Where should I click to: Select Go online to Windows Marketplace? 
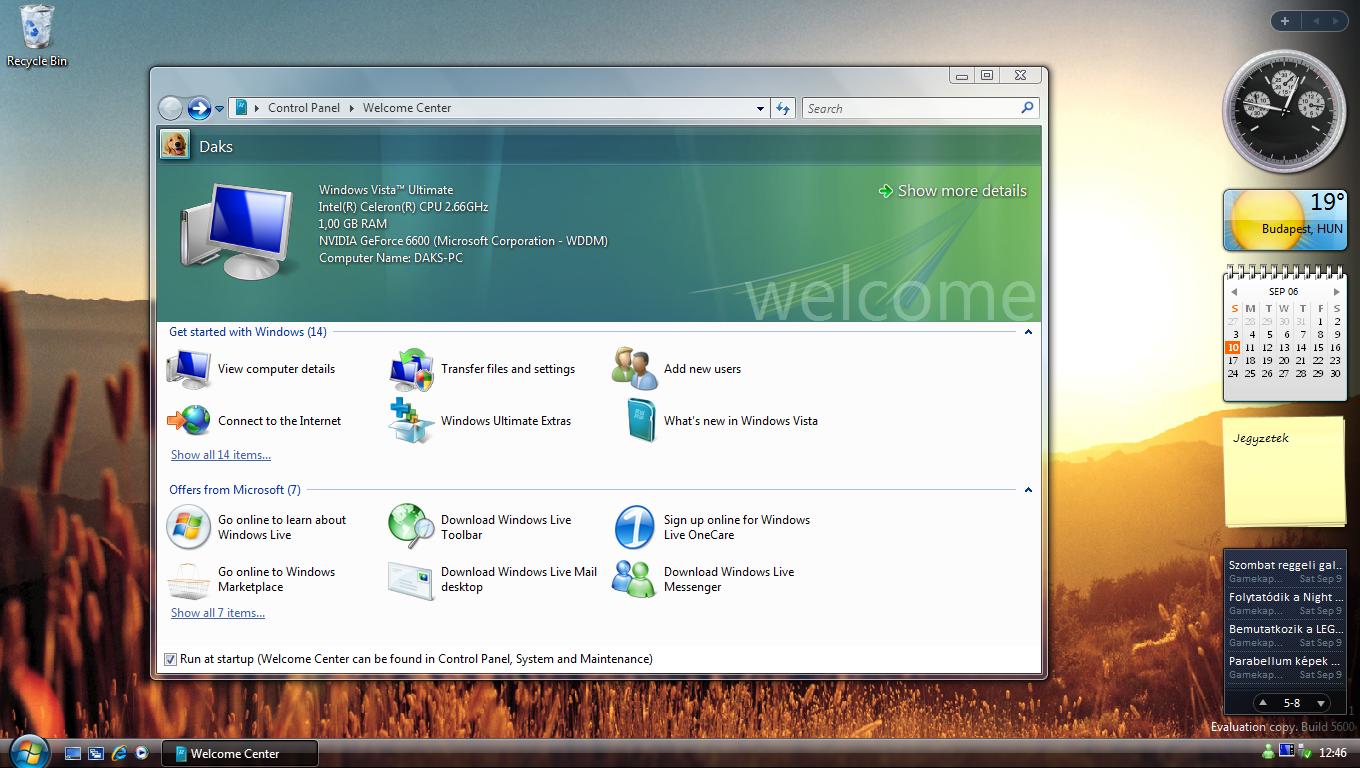click(x=252, y=579)
